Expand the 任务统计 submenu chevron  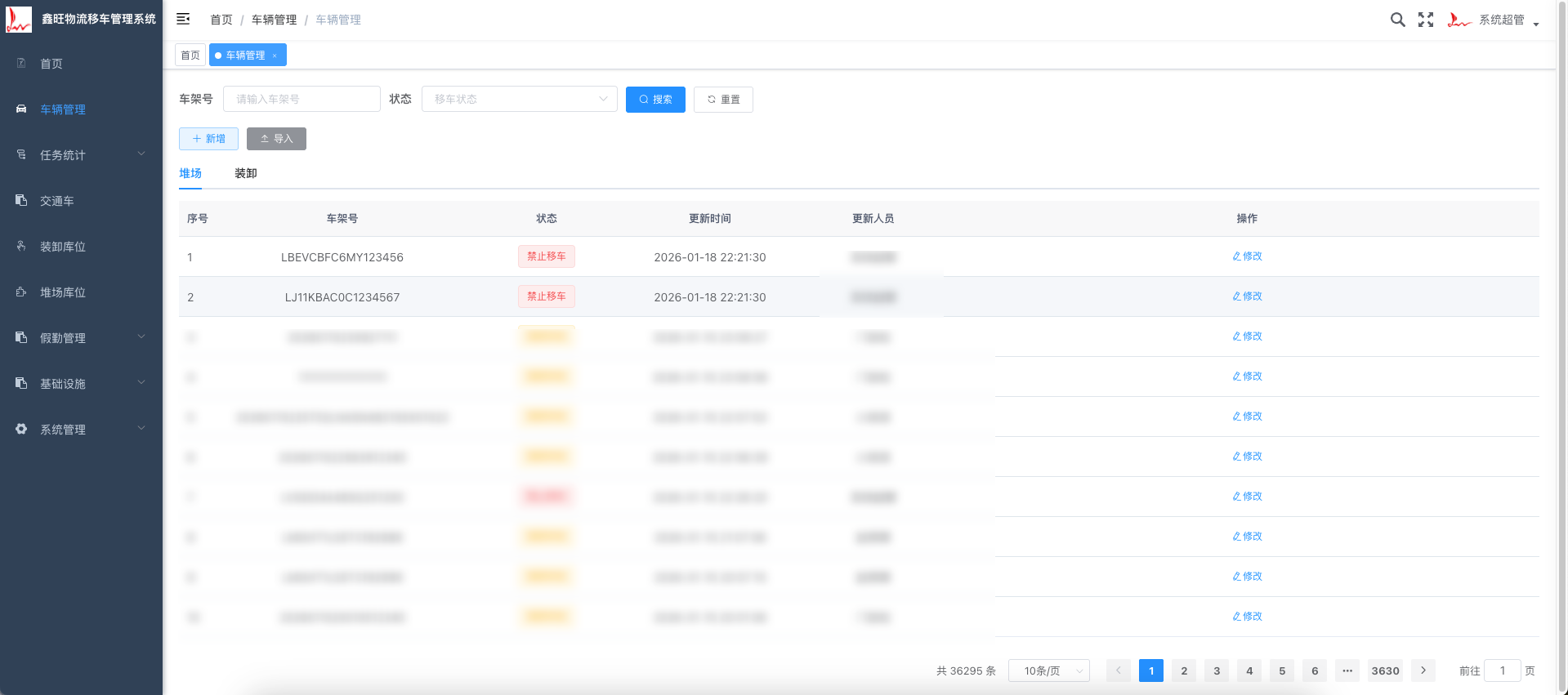(141, 154)
